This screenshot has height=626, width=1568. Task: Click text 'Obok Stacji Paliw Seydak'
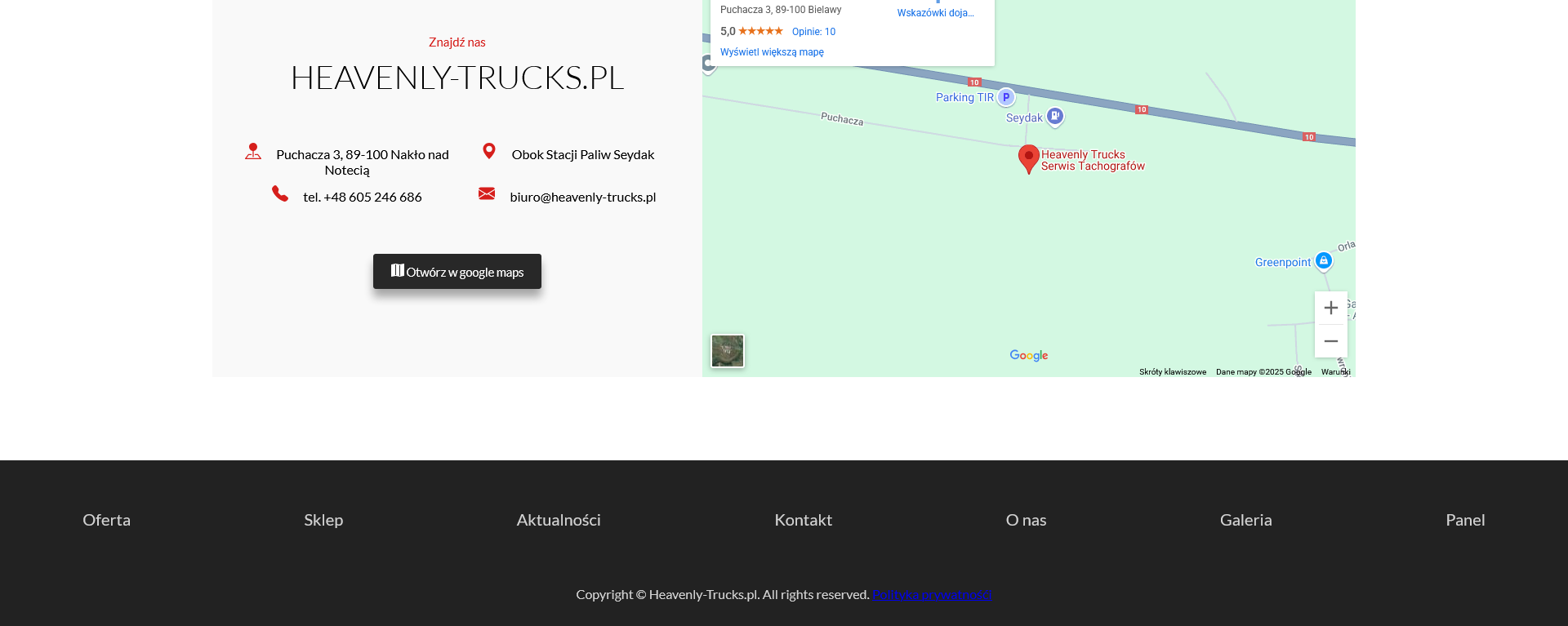(583, 154)
